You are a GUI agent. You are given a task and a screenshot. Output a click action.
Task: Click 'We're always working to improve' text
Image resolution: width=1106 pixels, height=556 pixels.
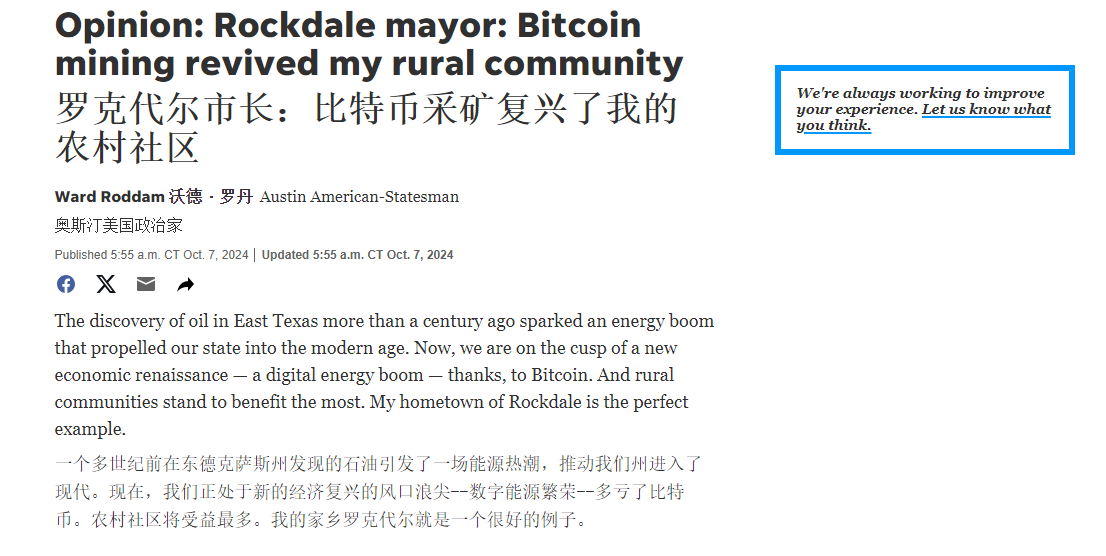[x=920, y=93]
